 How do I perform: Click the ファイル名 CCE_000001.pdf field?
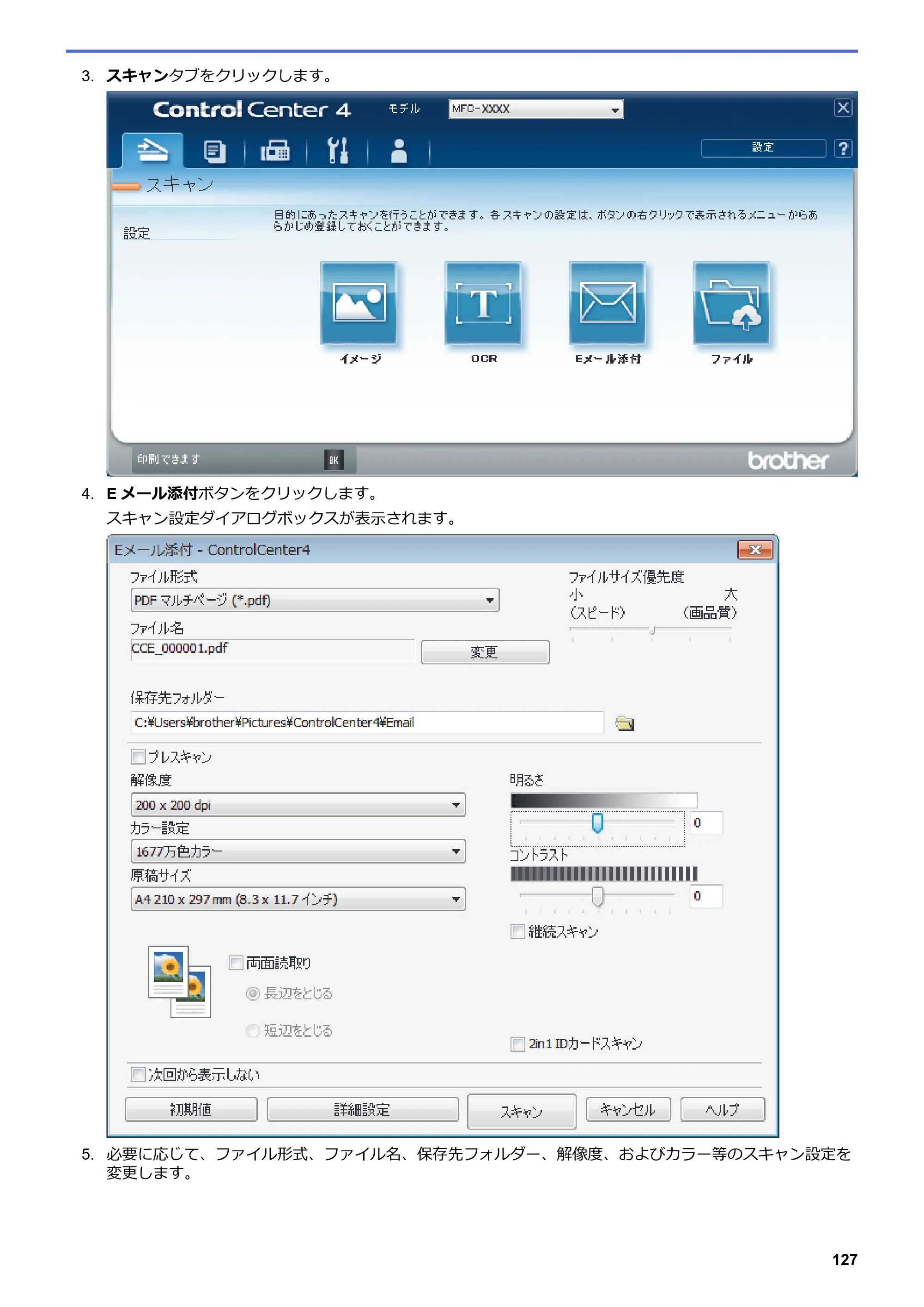[273, 649]
